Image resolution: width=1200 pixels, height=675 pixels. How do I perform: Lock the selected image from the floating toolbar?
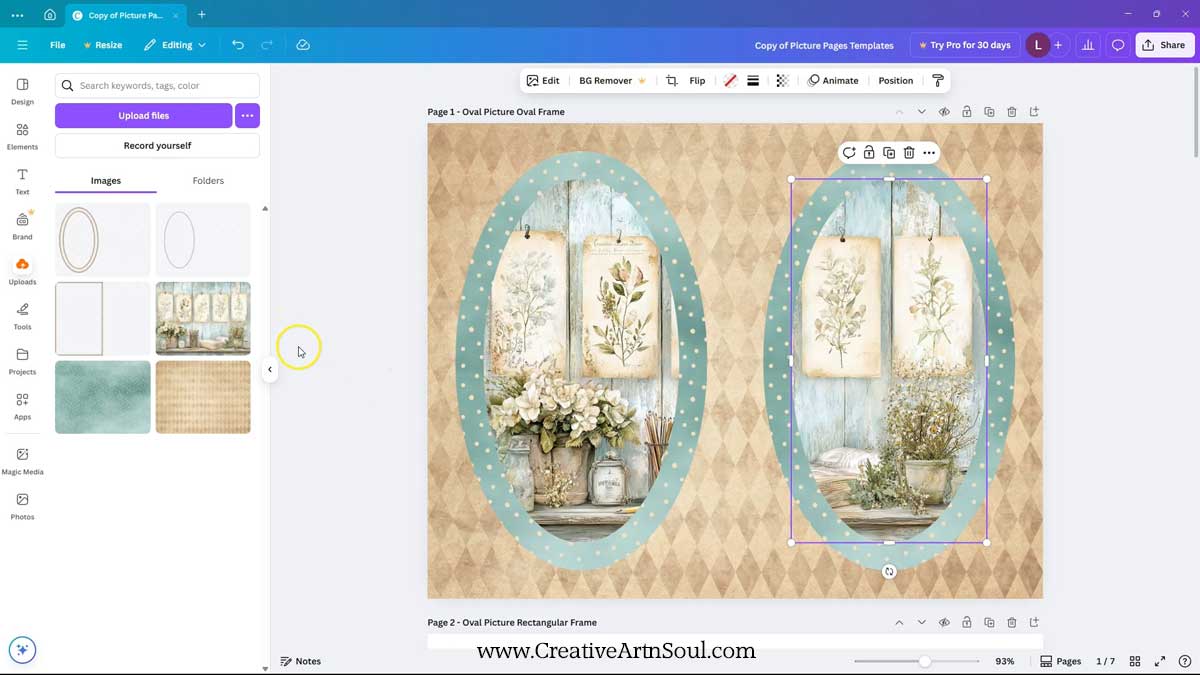click(869, 153)
